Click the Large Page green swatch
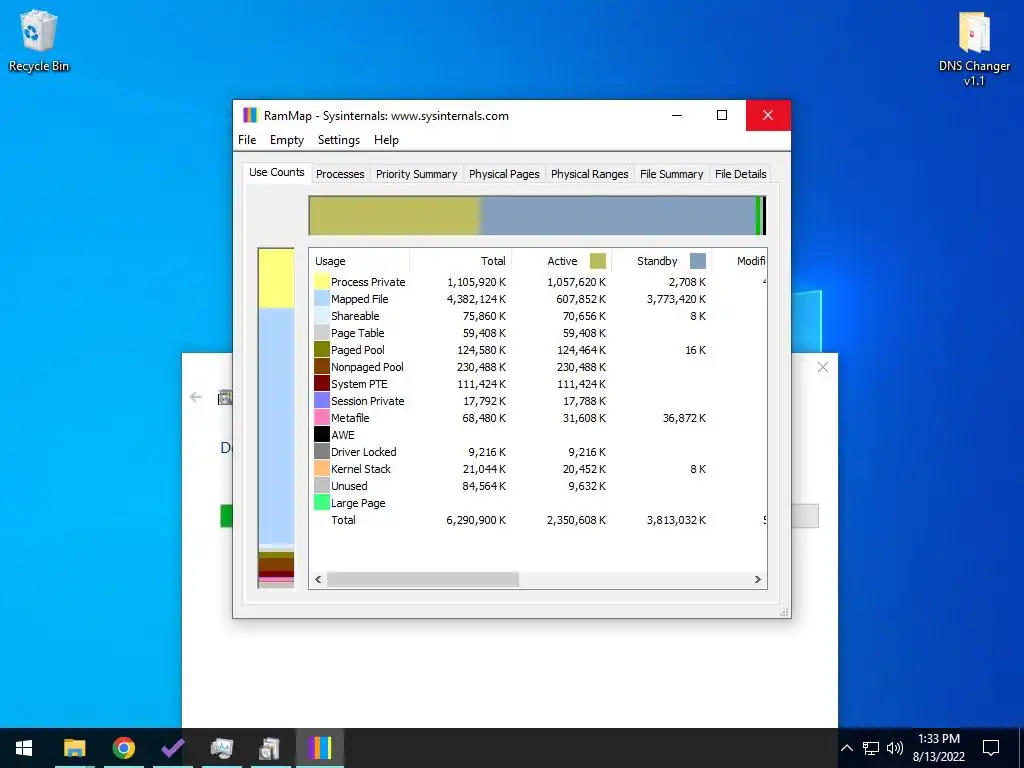This screenshot has height=768, width=1024. point(322,503)
